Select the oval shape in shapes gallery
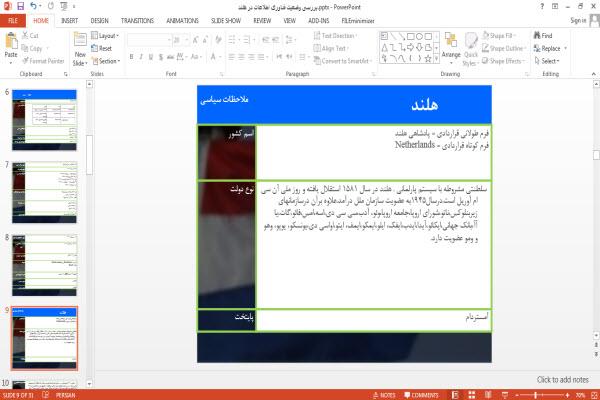Image resolution: width=600 pixels, height=400 pixels. [x=419, y=36]
